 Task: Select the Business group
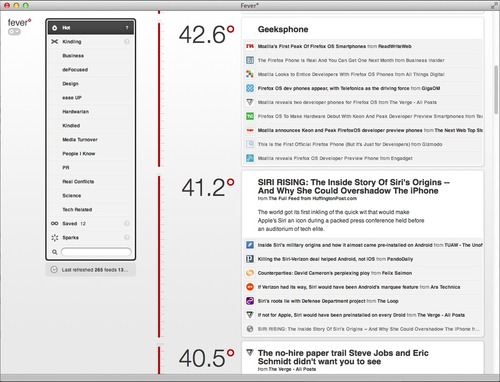(x=91, y=56)
